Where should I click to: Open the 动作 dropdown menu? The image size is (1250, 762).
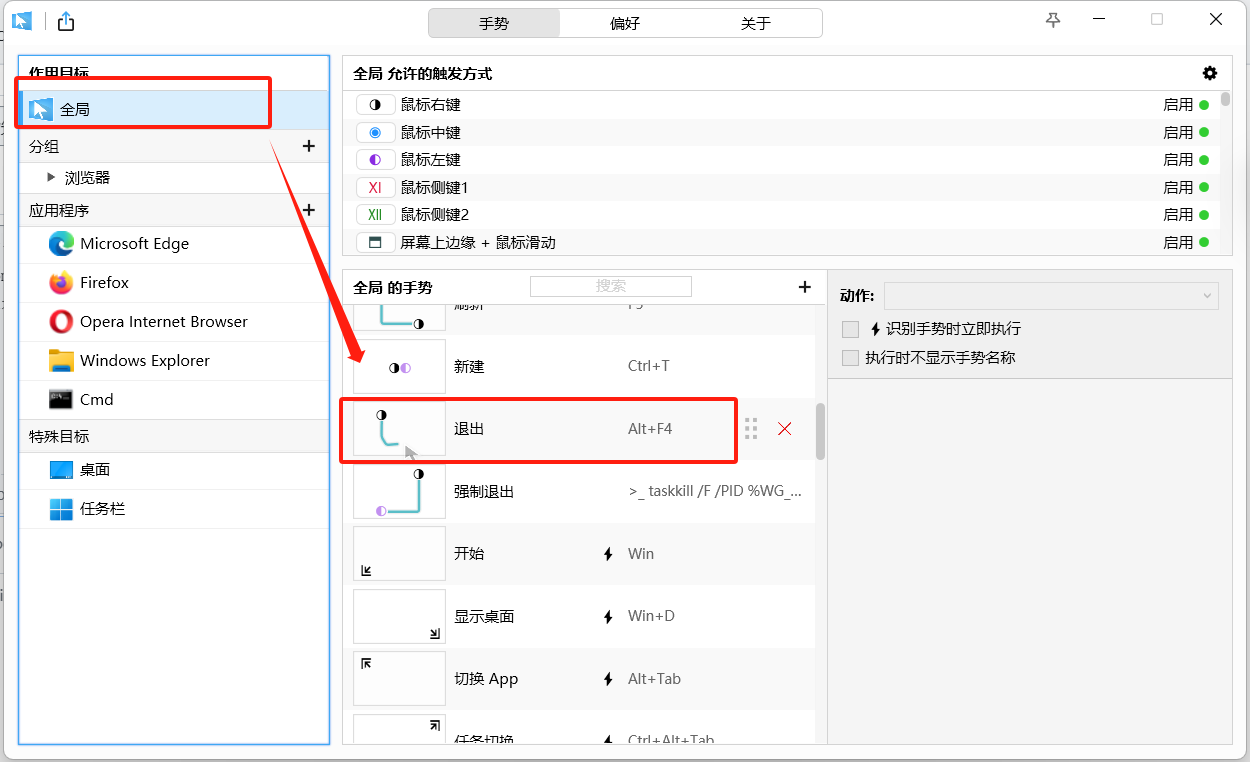click(x=1050, y=296)
